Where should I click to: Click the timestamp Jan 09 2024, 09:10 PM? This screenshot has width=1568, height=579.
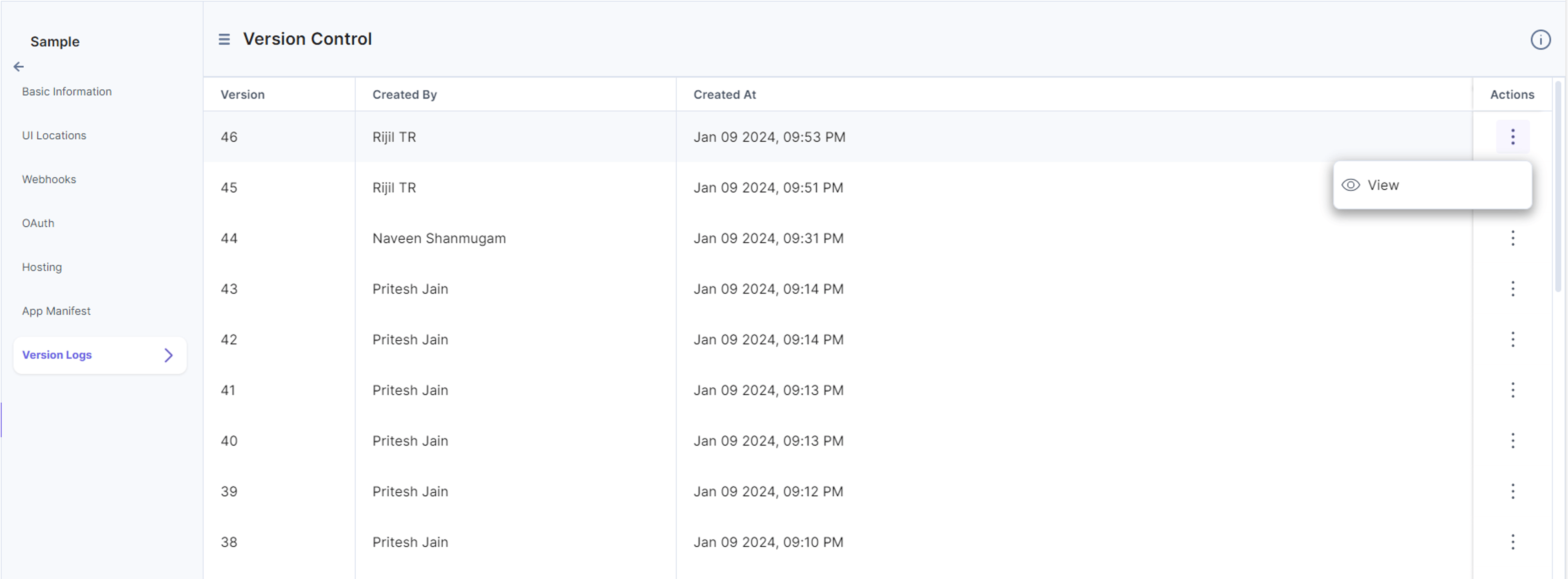[769, 542]
